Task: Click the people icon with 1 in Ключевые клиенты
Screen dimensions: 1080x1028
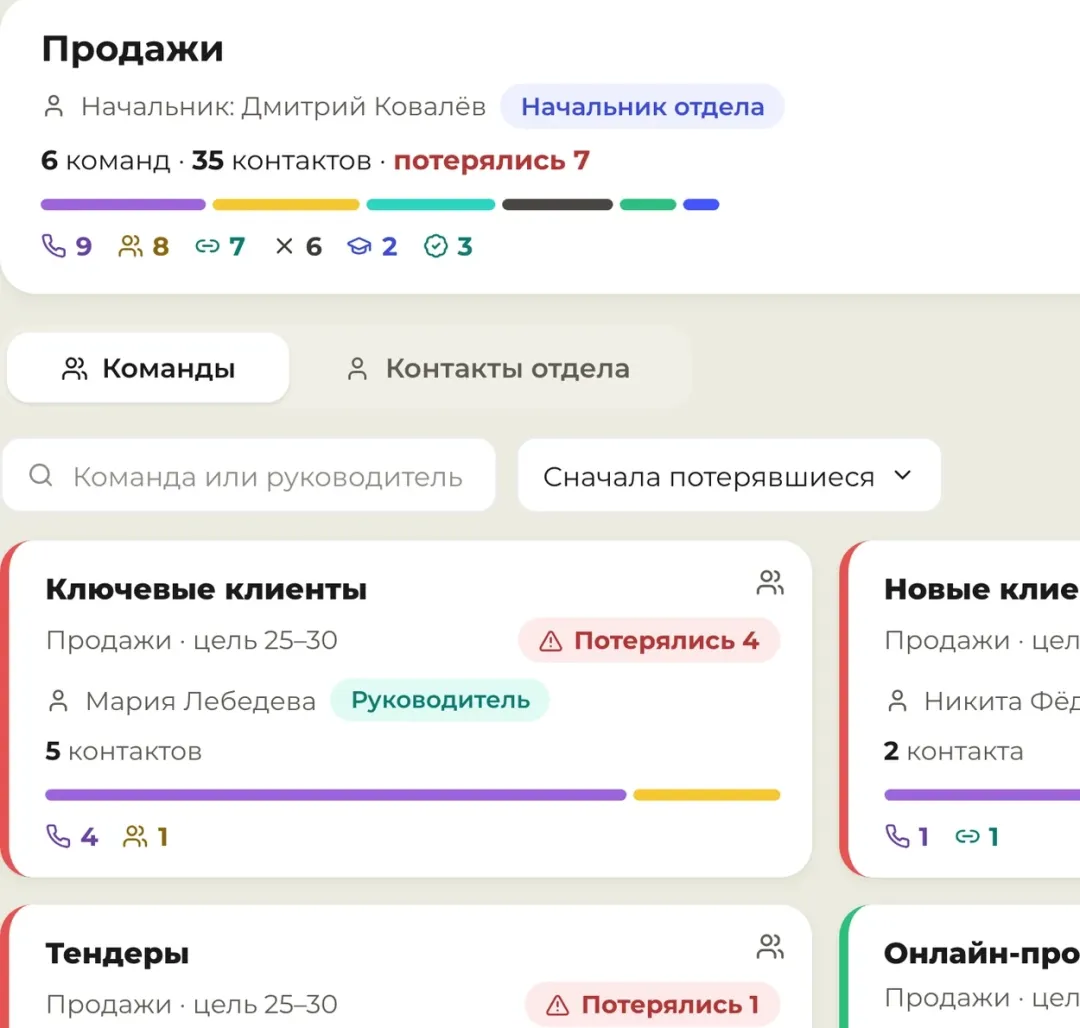Action: point(135,836)
